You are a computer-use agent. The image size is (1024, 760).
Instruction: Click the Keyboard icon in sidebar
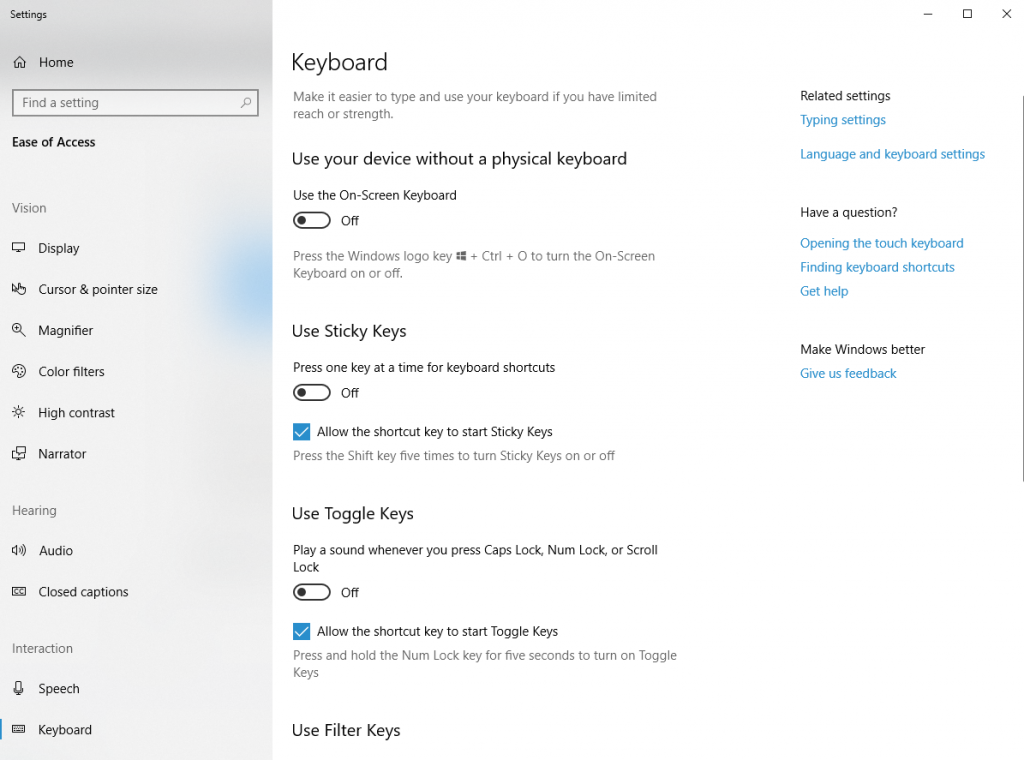coord(19,729)
